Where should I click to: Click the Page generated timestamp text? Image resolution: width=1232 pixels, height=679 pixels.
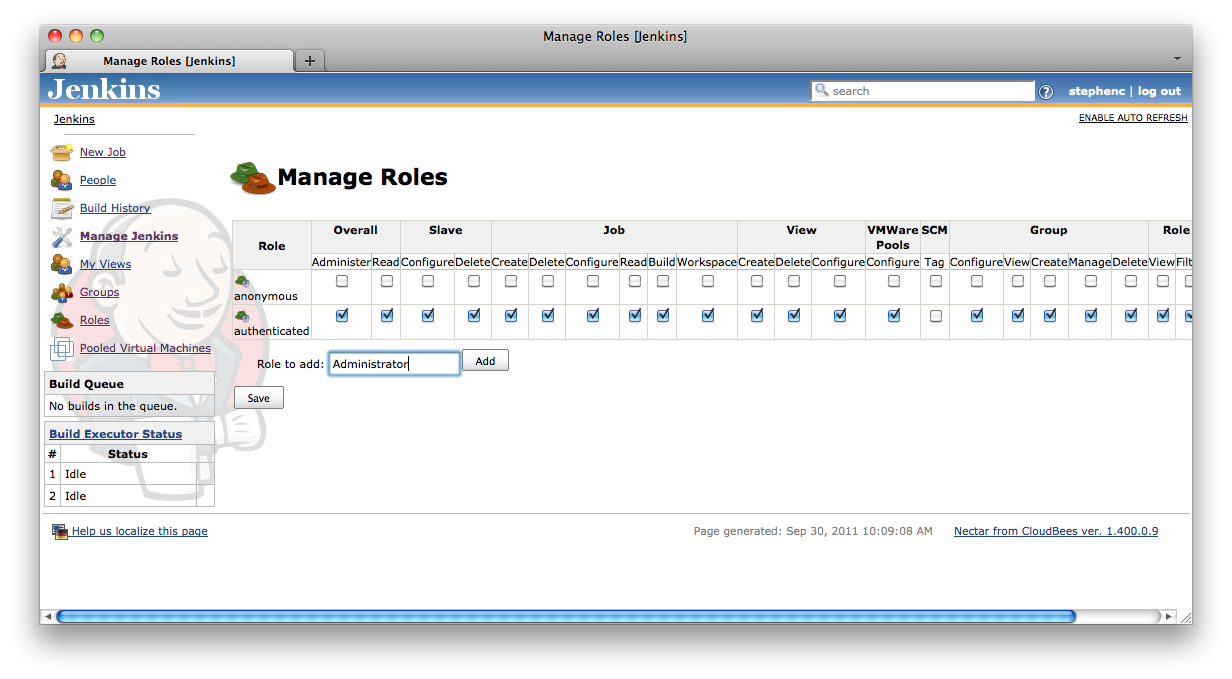pyautogui.click(x=813, y=531)
